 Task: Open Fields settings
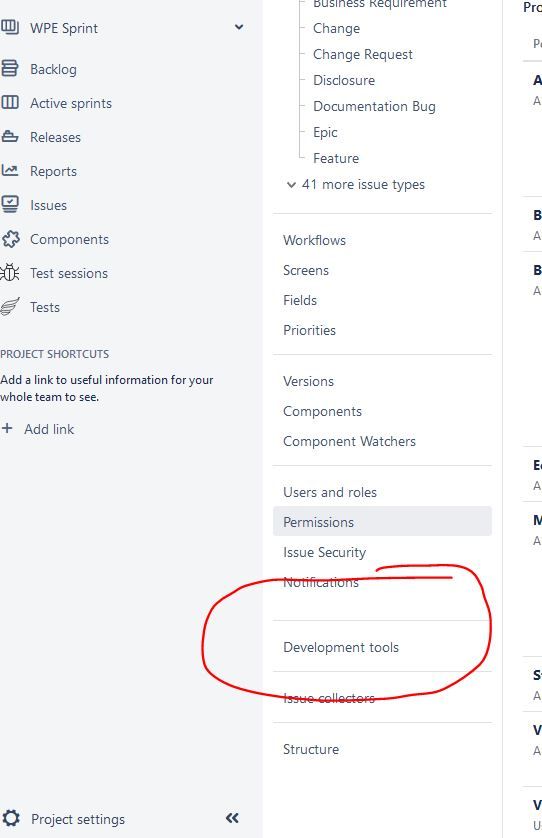click(x=300, y=300)
